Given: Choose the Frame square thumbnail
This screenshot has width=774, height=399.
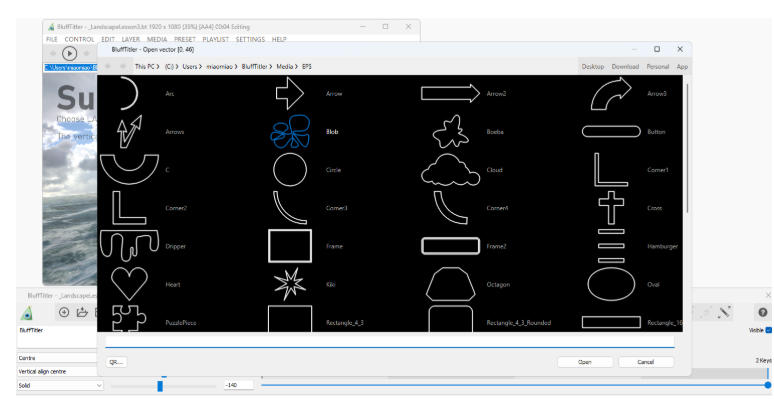Looking at the screenshot, I should point(290,246).
